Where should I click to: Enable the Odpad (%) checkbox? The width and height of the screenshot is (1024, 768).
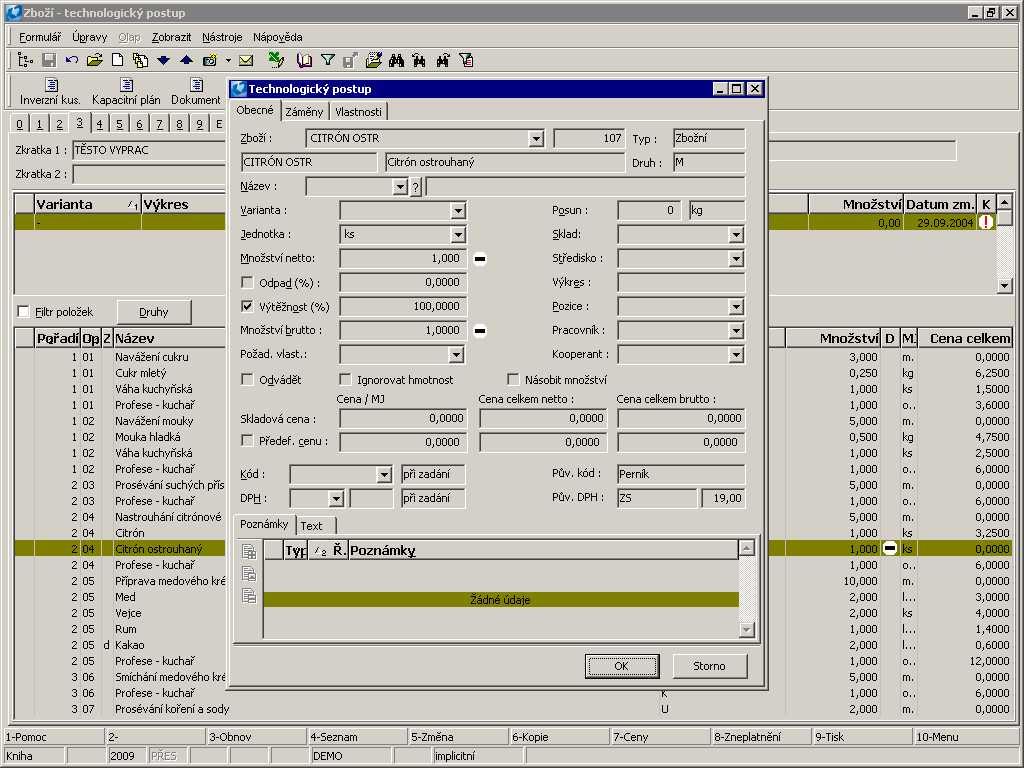click(248, 282)
